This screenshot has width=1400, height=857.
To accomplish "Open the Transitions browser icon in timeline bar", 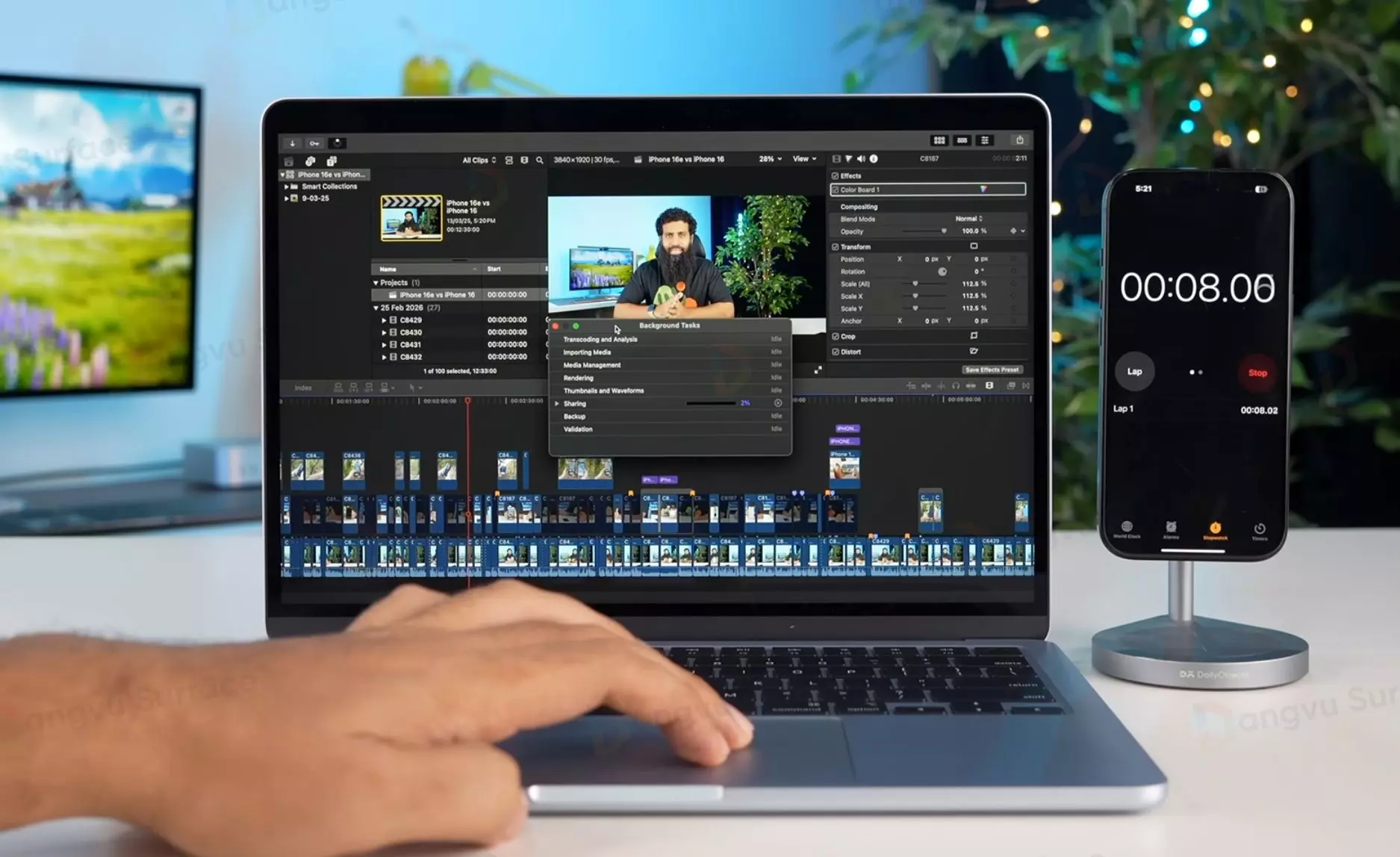I will click(x=1026, y=386).
